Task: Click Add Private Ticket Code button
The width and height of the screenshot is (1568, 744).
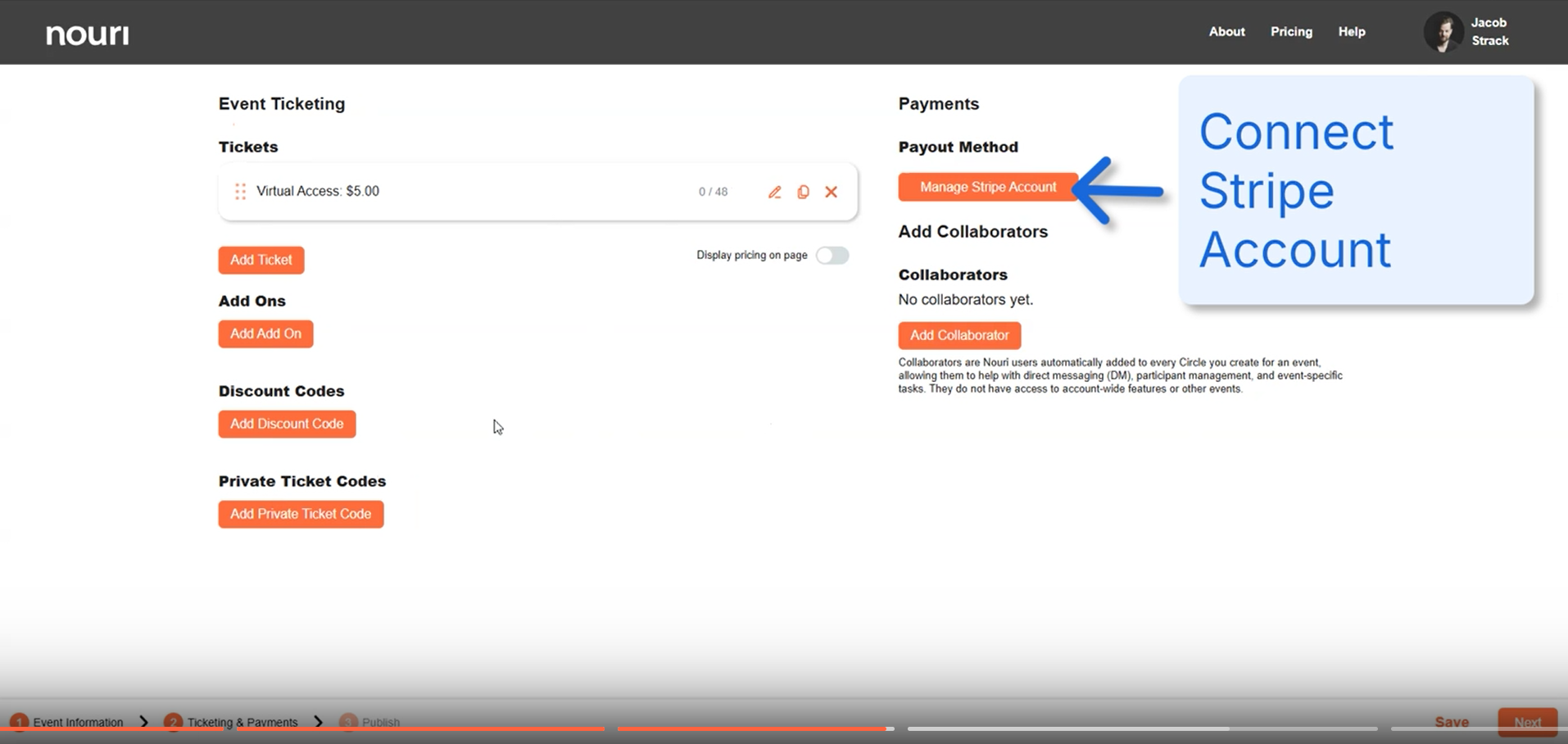Action: pos(301,515)
